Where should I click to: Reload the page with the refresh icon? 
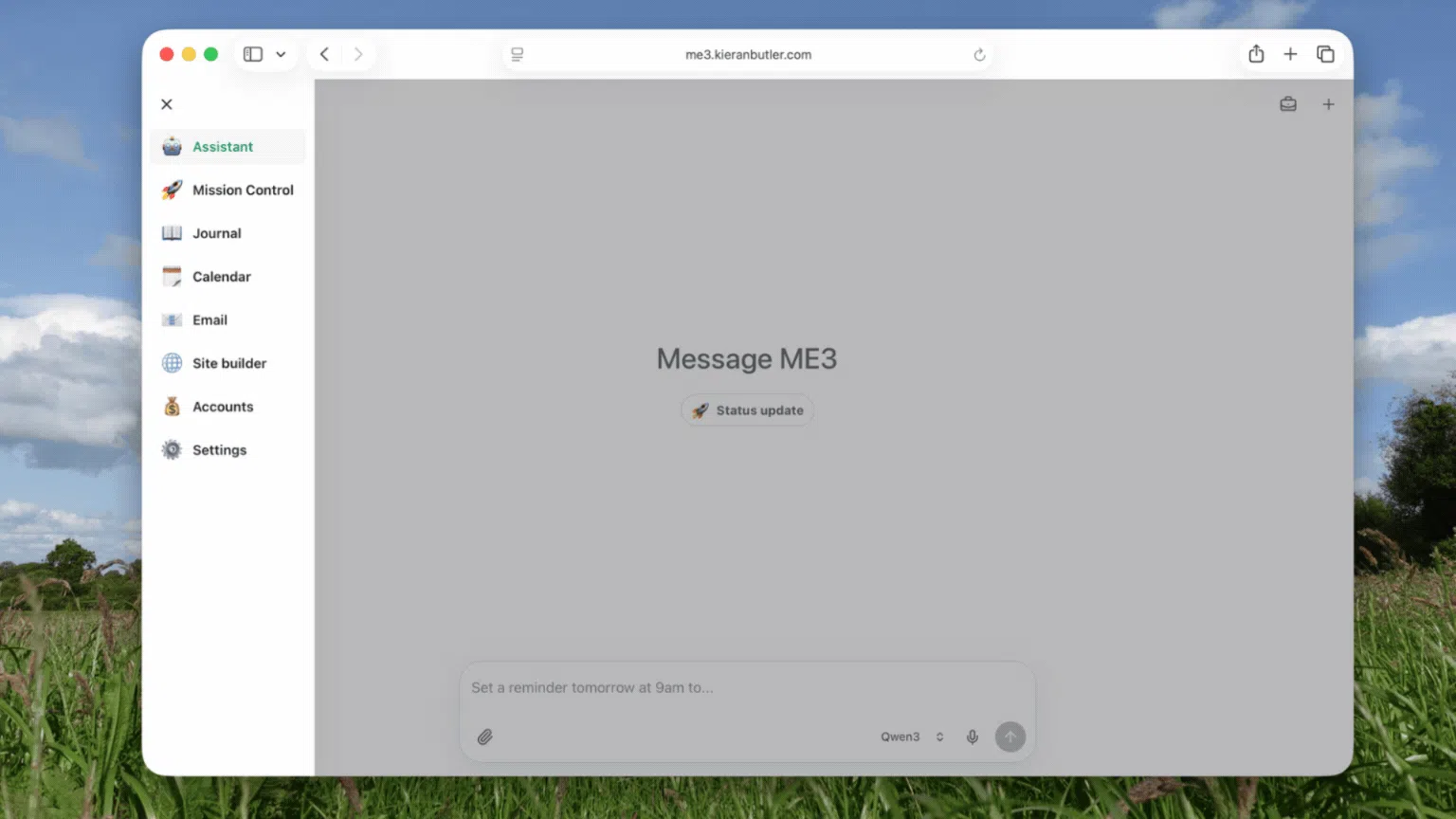[979, 55]
